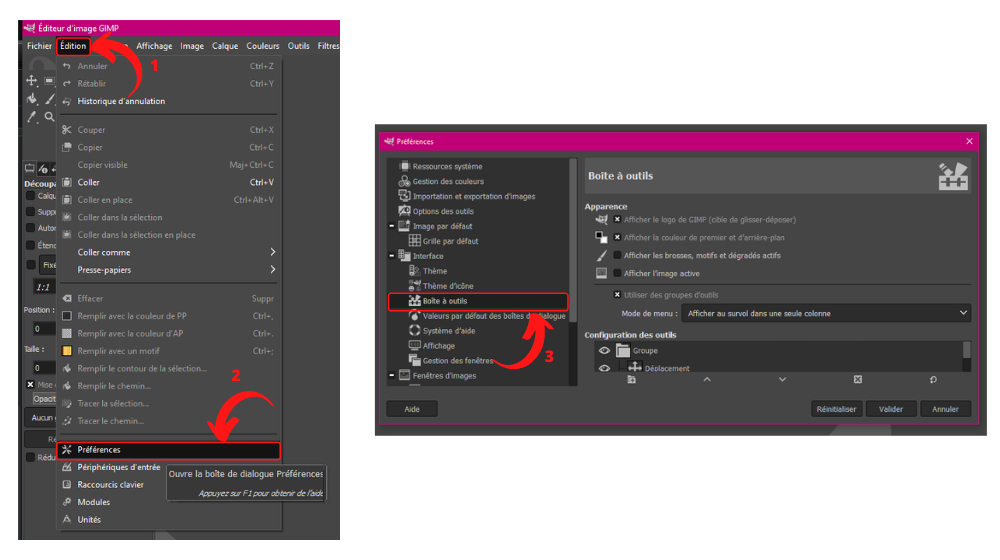
Task: Select the Color Picker tool in toolbox
Action: [31, 117]
